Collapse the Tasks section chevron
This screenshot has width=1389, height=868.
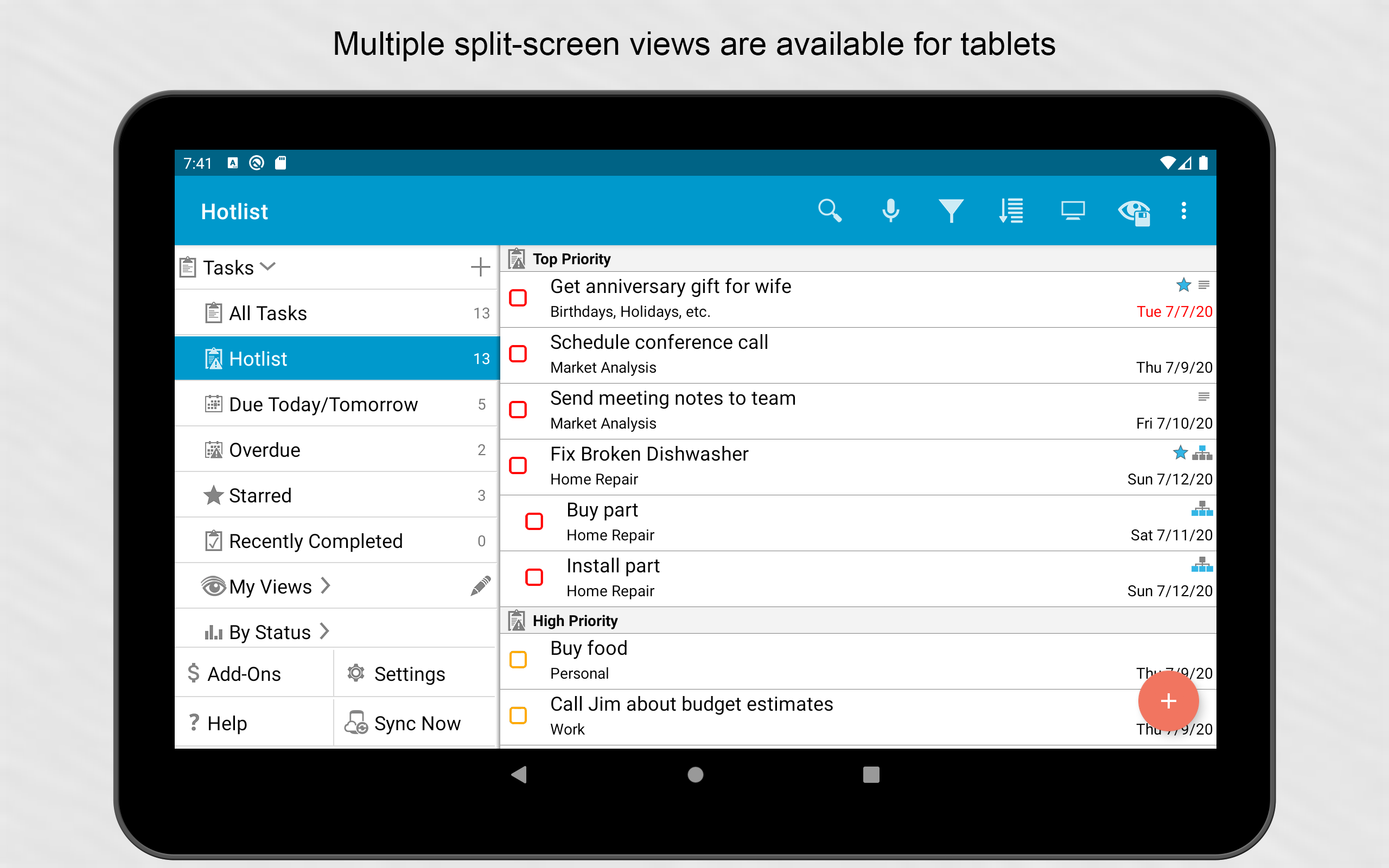click(x=268, y=267)
